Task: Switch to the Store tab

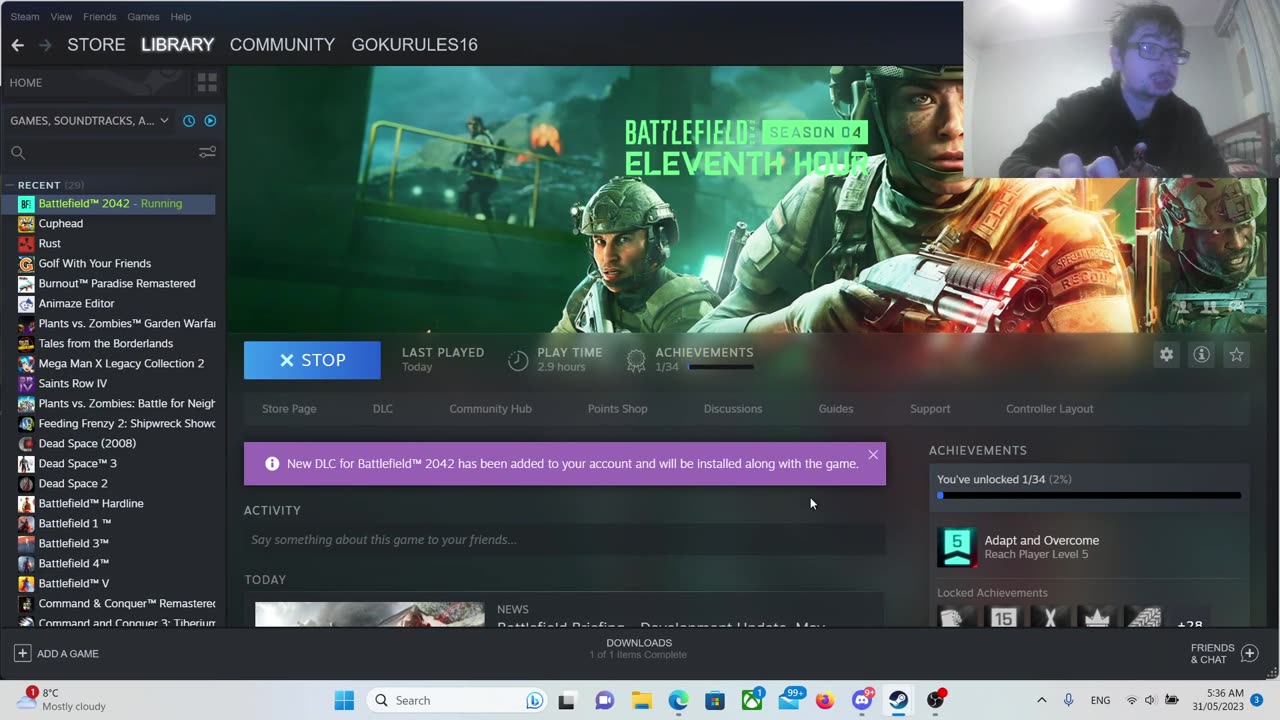Action: tap(96, 45)
